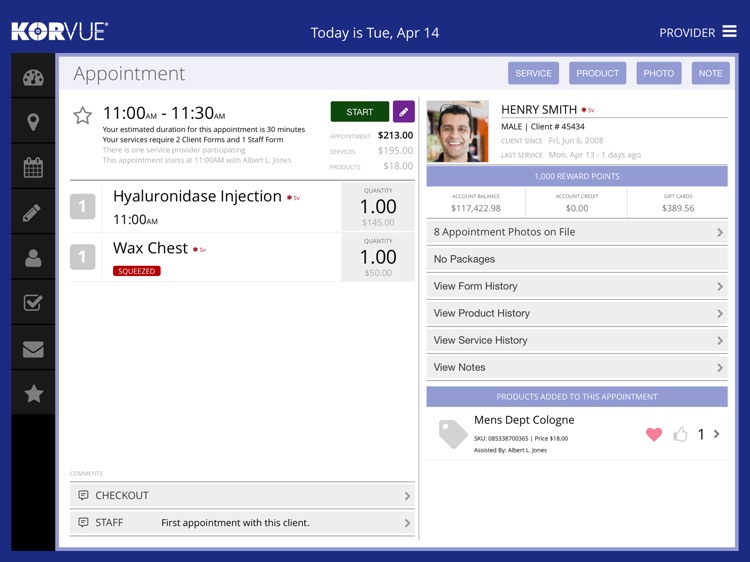Click the View Service History label
Screen dimensions: 750x562
point(480,340)
